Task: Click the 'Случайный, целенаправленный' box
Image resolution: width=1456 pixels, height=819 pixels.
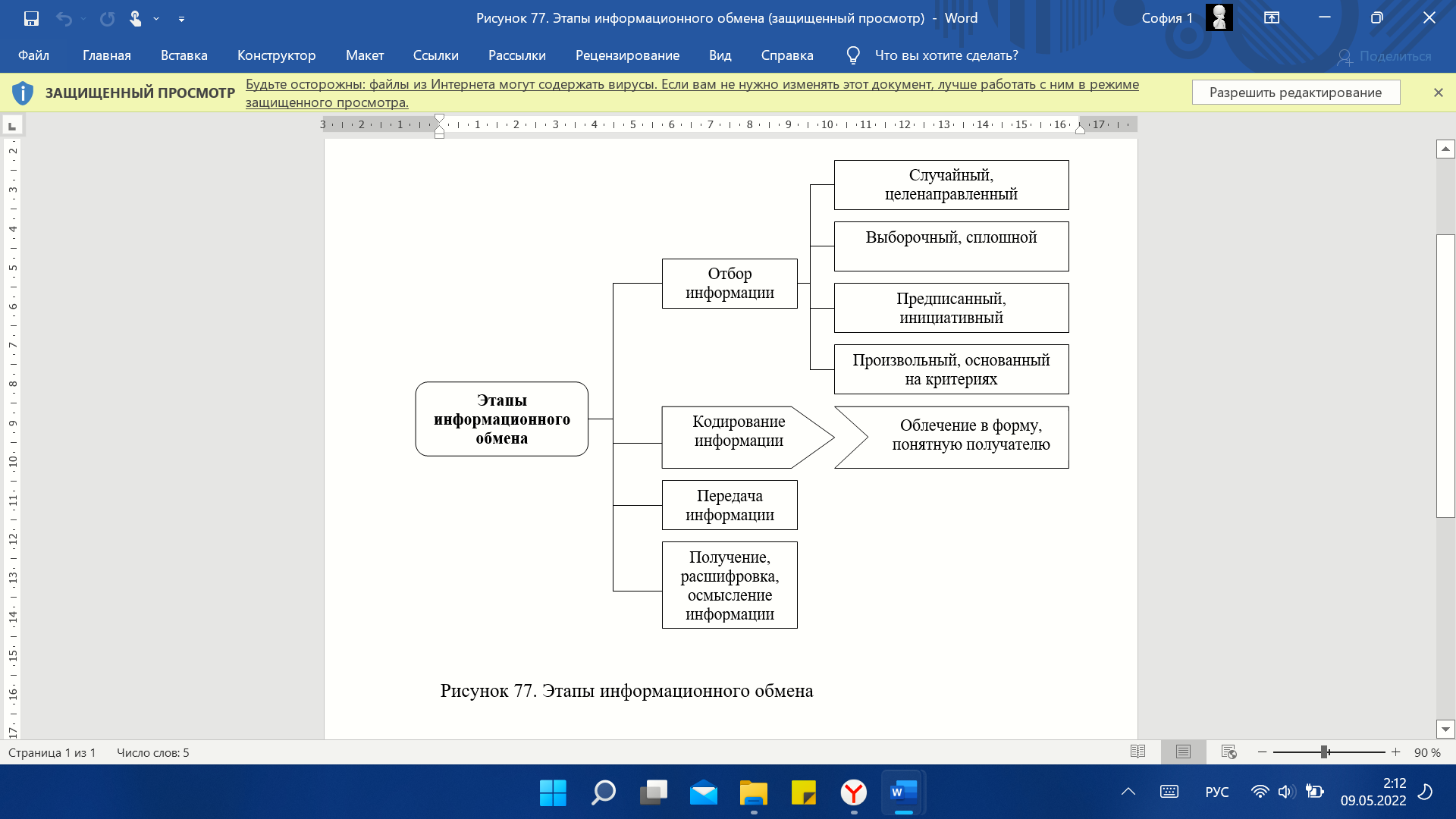Action: point(952,185)
